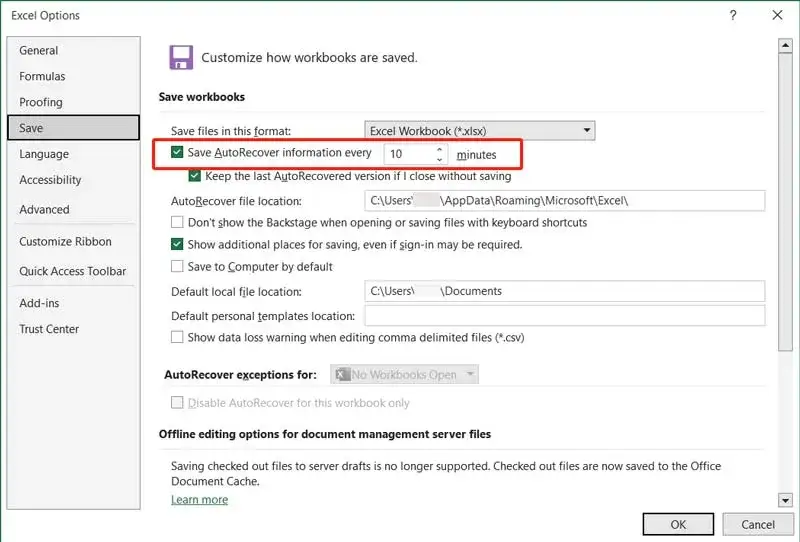Click Offline editing options section heading
Image resolution: width=800 pixels, height=542 pixels.
[x=324, y=434]
